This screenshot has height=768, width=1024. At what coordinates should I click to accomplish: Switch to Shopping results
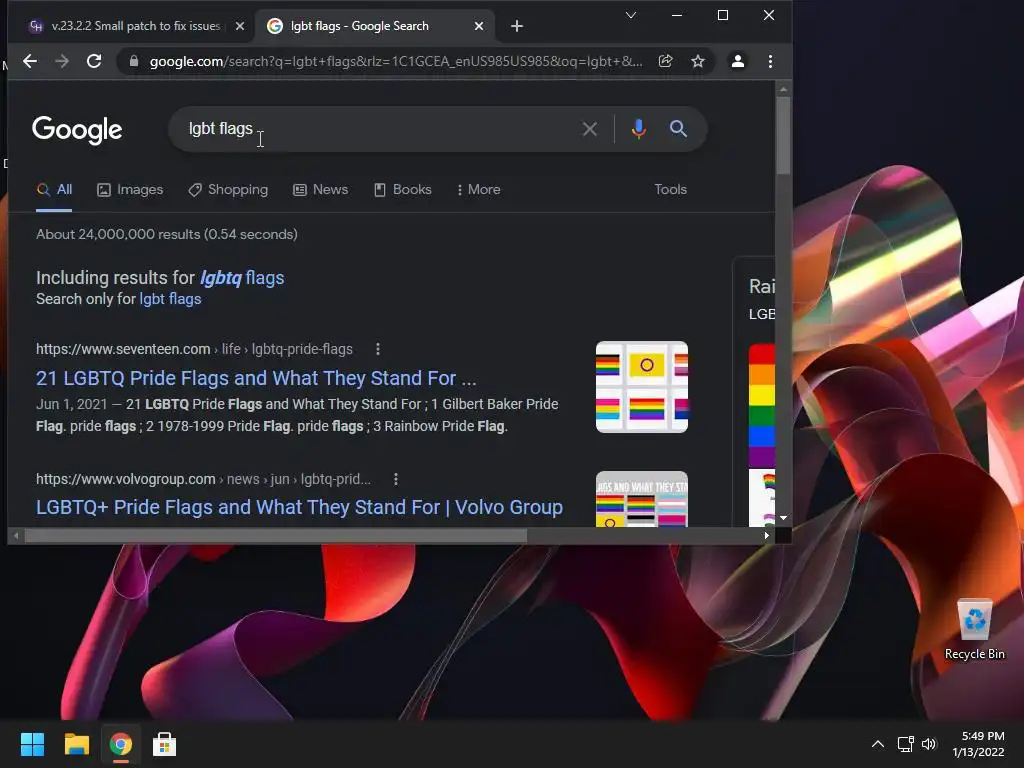[x=228, y=189]
